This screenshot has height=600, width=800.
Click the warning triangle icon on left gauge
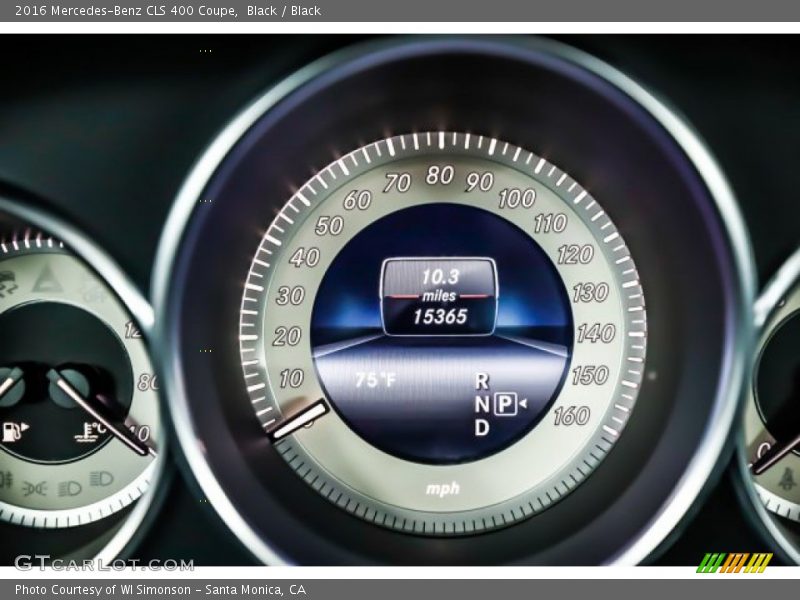(46, 279)
